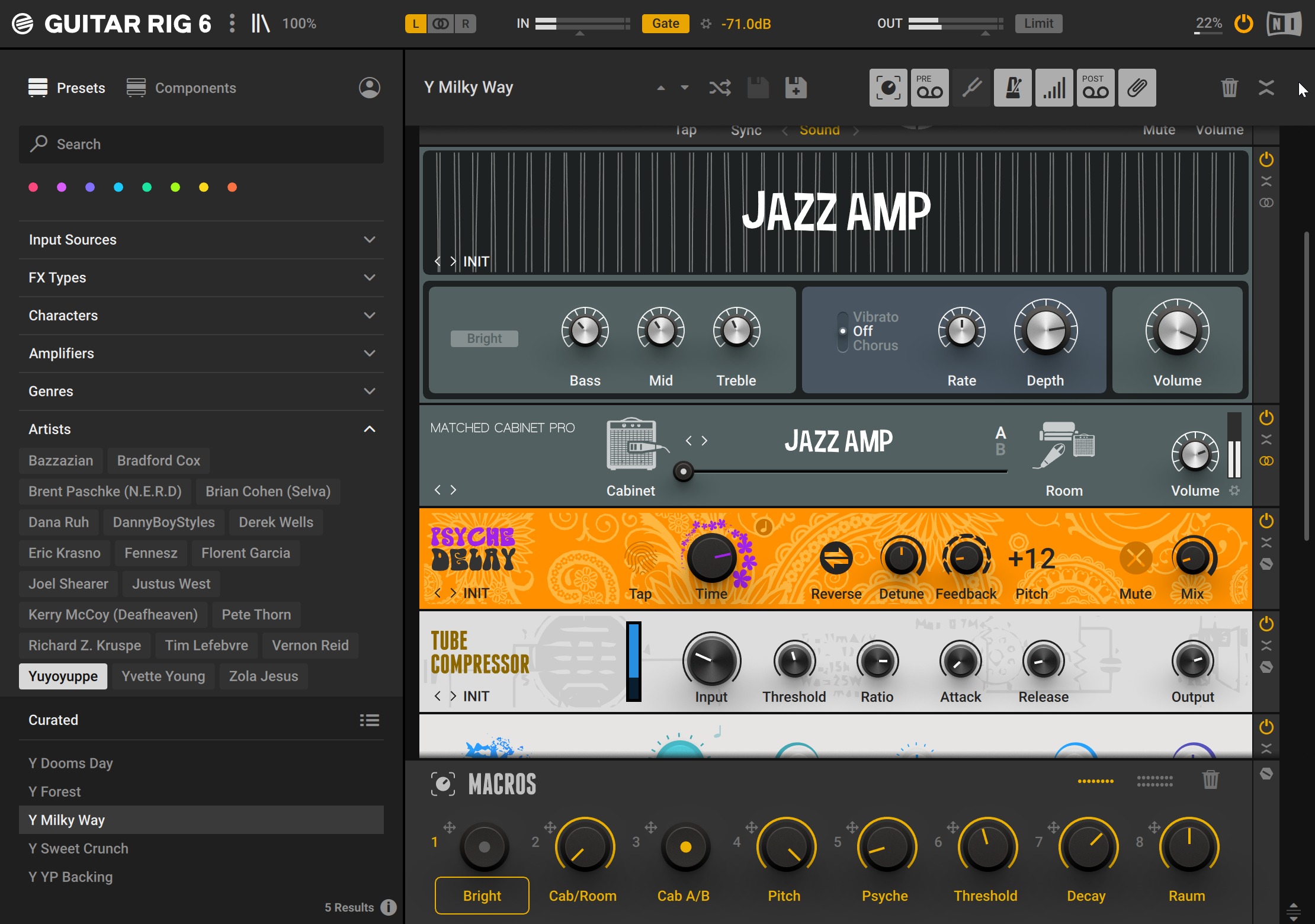Image resolution: width=1315 pixels, height=924 pixels.
Task: Toggle Jazz Amp module power
Action: coord(1266,159)
